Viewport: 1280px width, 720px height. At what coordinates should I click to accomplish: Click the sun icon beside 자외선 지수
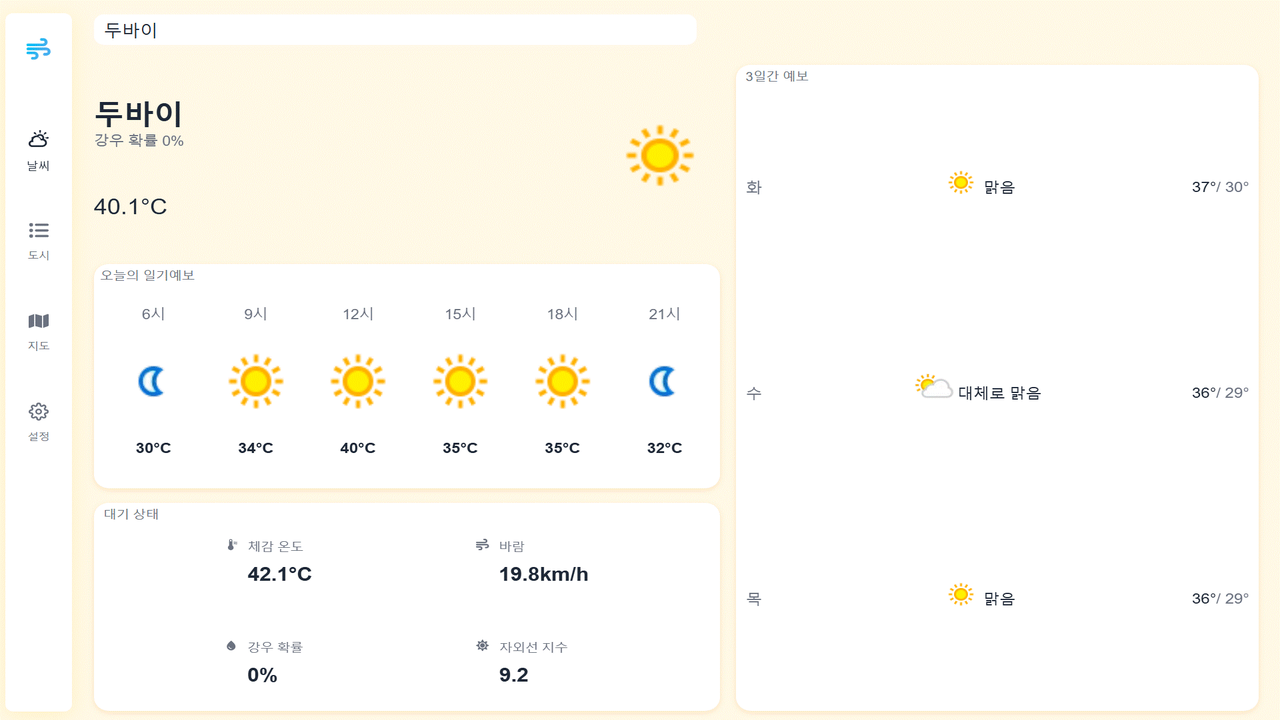[483, 645]
